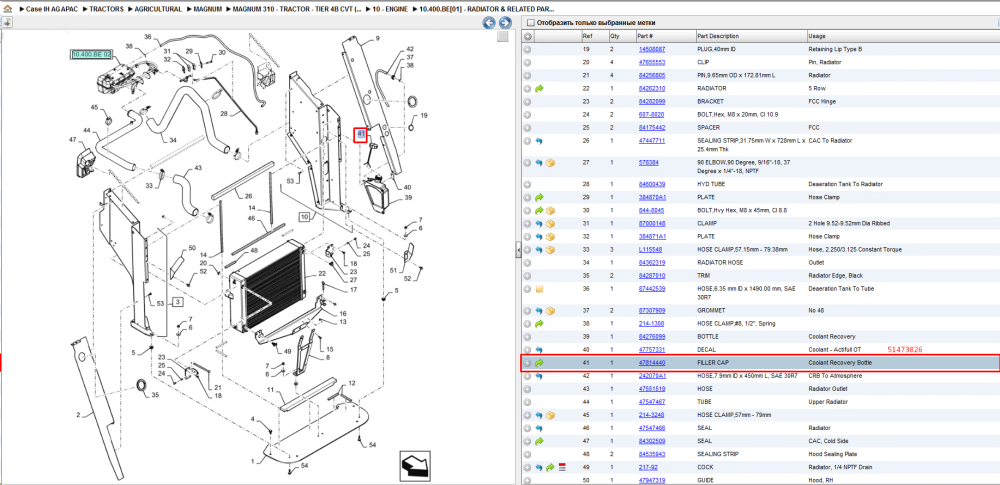
Task: Open the 10.400.BE 02 diagram reference label
Action: click(x=91, y=54)
